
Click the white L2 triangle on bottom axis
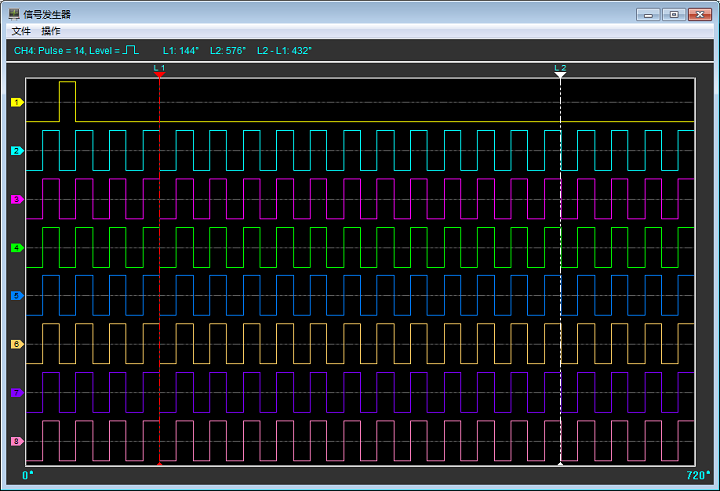(x=560, y=465)
